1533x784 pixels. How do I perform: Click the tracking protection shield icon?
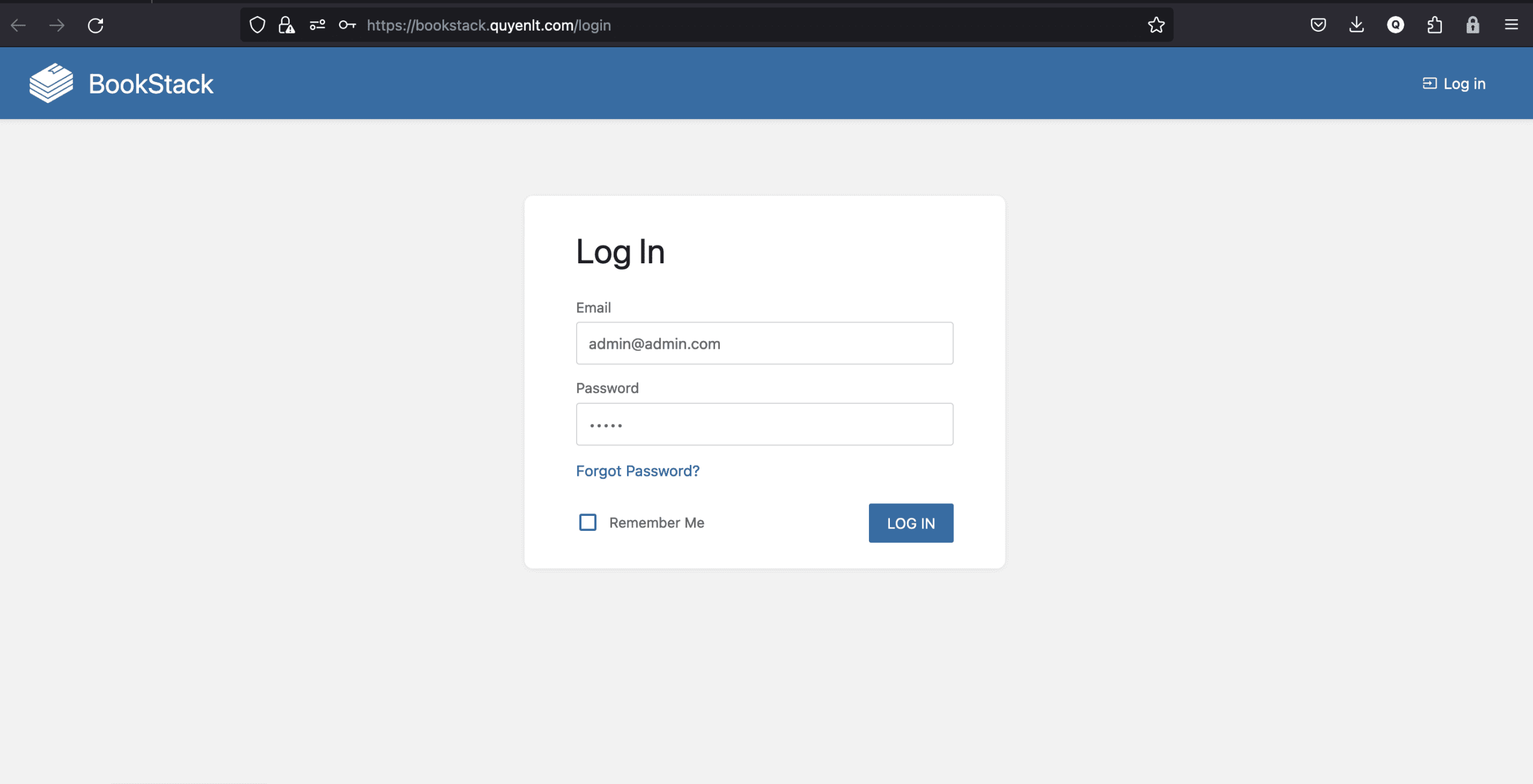pyautogui.click(x=257, y=25)
